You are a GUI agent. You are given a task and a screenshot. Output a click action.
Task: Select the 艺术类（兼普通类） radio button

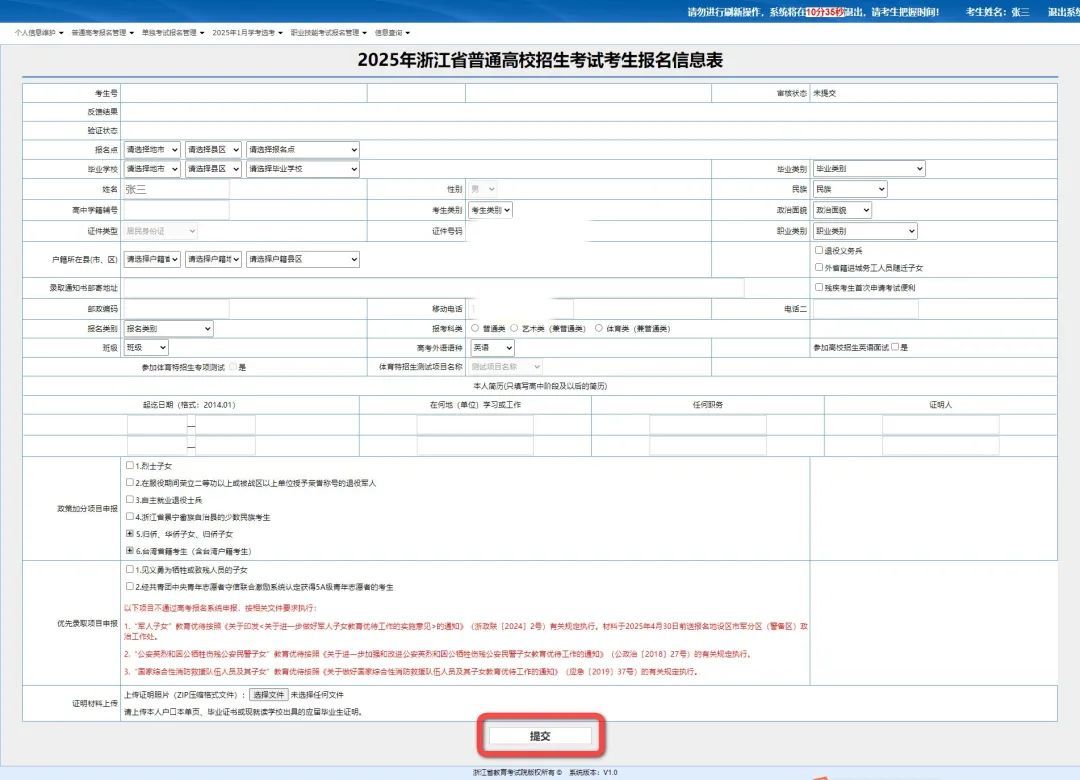[514, 329]
